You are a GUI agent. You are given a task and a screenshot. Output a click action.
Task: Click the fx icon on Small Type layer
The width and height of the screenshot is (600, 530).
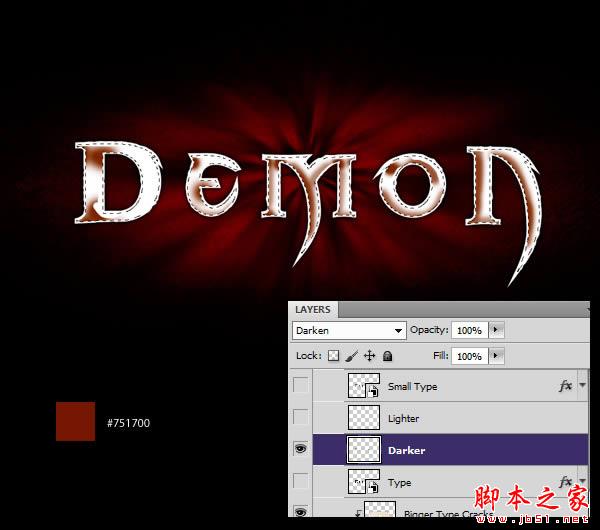(566, 386)
